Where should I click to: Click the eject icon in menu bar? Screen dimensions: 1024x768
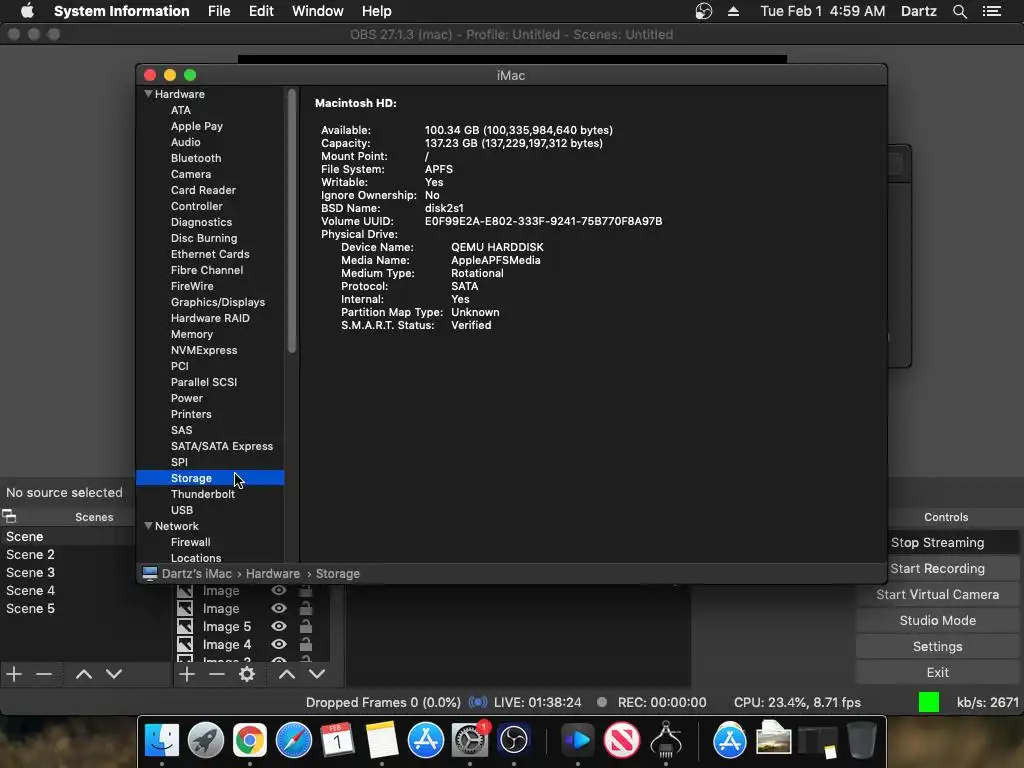733,11
